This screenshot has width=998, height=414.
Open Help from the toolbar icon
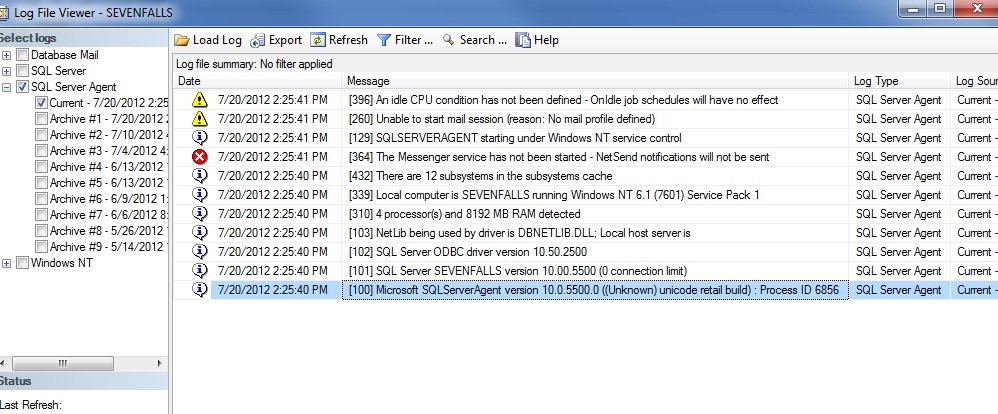click(523, 40)
